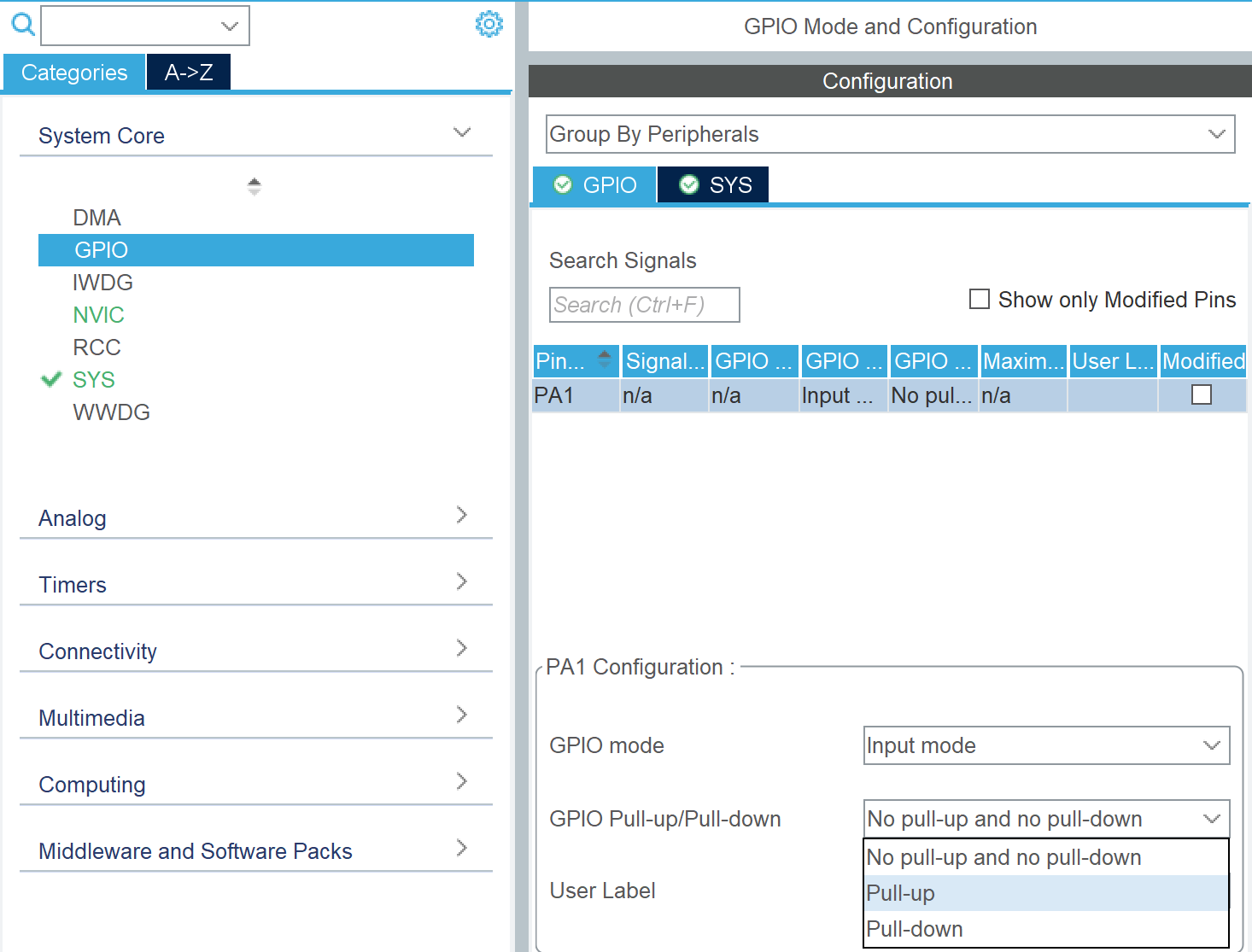Viewport: 1252px width, 952px height.
Task: Select RCC in the peripheral list
Action: pyautogui.click(x=97, y=348)
